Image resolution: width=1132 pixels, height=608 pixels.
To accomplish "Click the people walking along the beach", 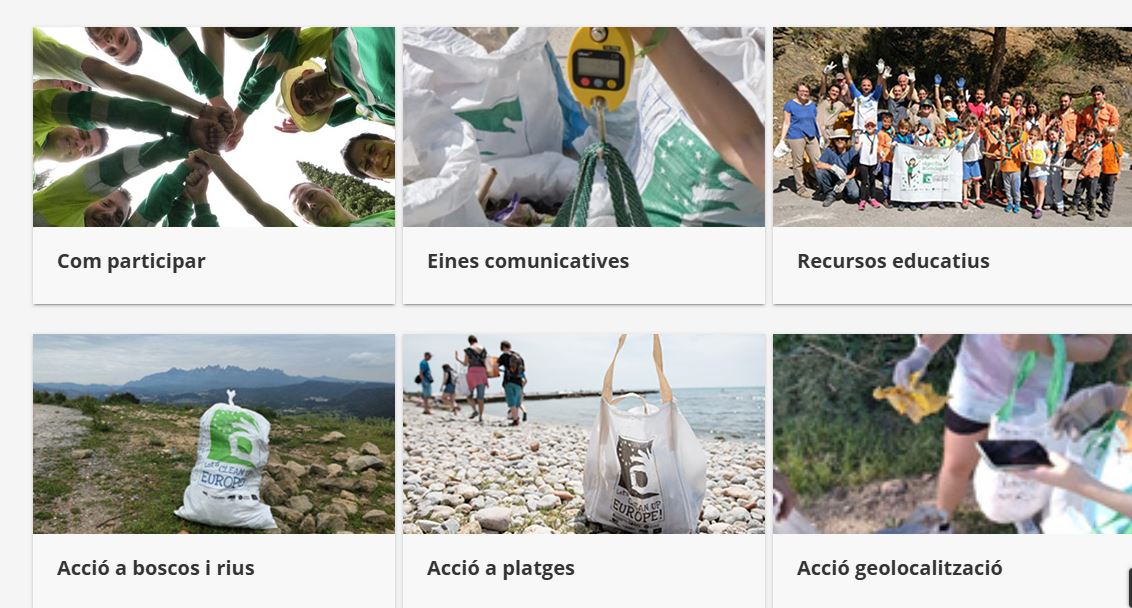I will click(474, 379).
